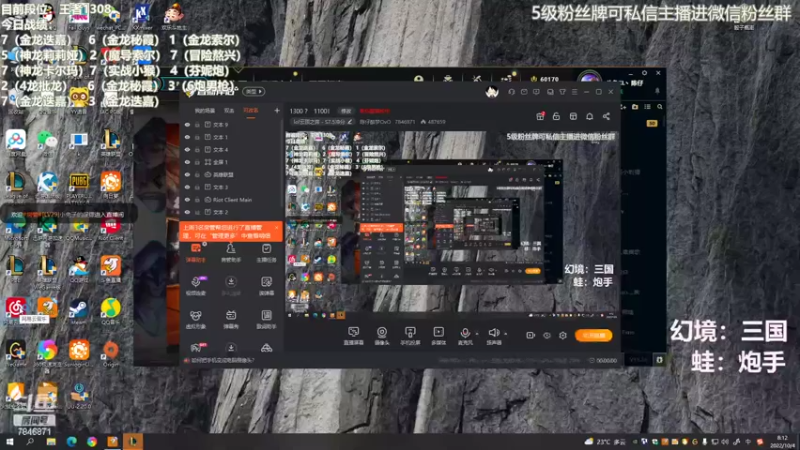The image size is (800, 450).
Task: Open PUBG desktop shortcut
Action: pyautogui.click(x=79, y=186)
